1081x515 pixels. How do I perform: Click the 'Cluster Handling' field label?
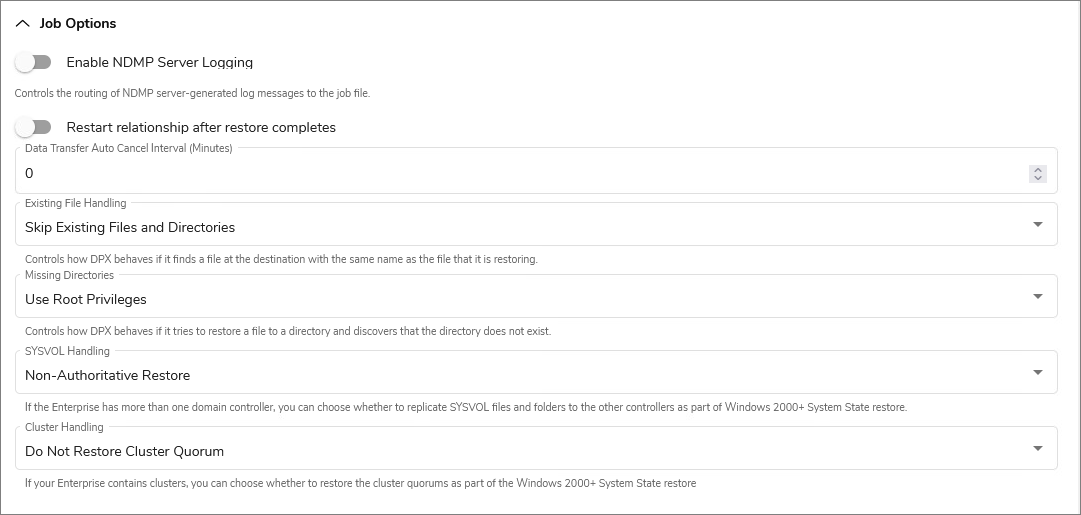click(x=64, y=427)
